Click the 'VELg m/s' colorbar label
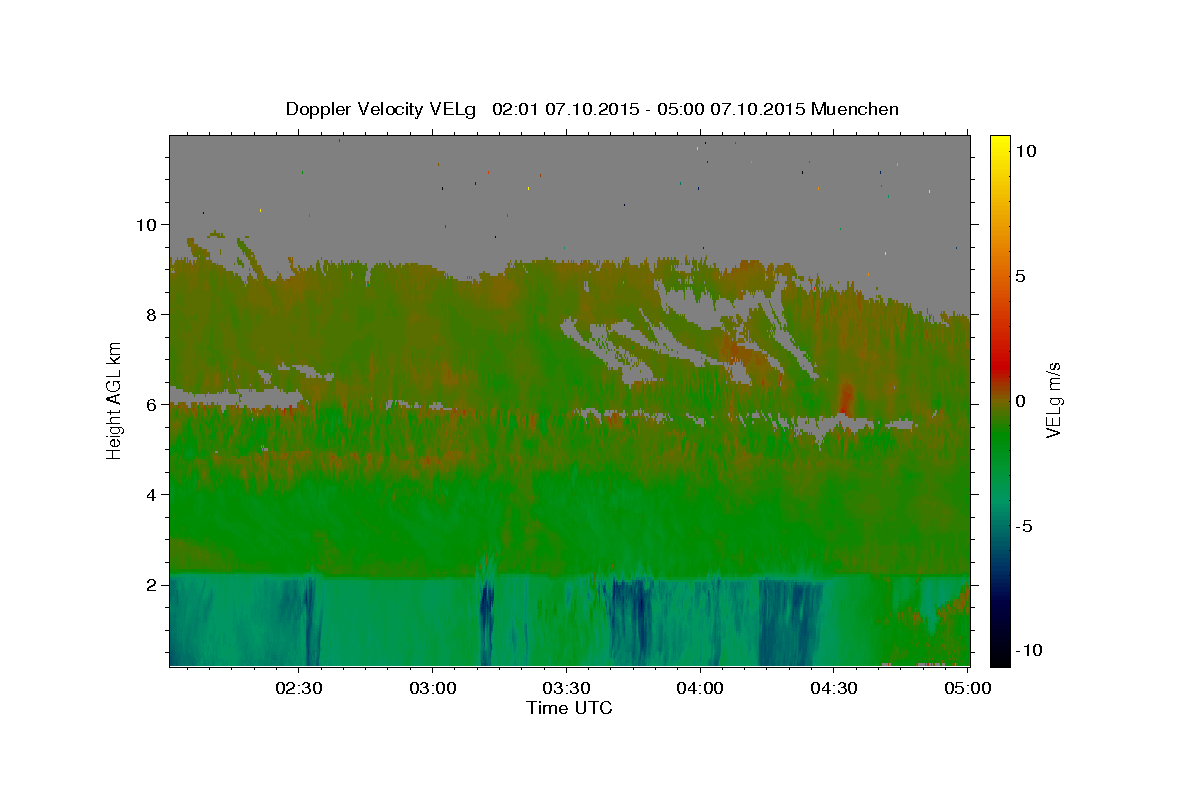Screen dimensions: 1200x800 pyautogui.click(x=1053, y=401)
